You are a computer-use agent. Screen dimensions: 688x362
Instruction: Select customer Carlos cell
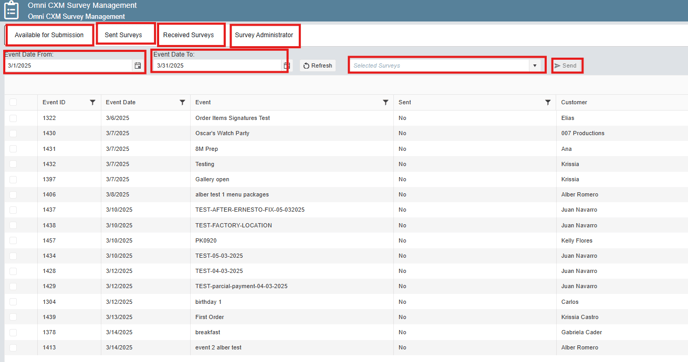click(570, 302)
